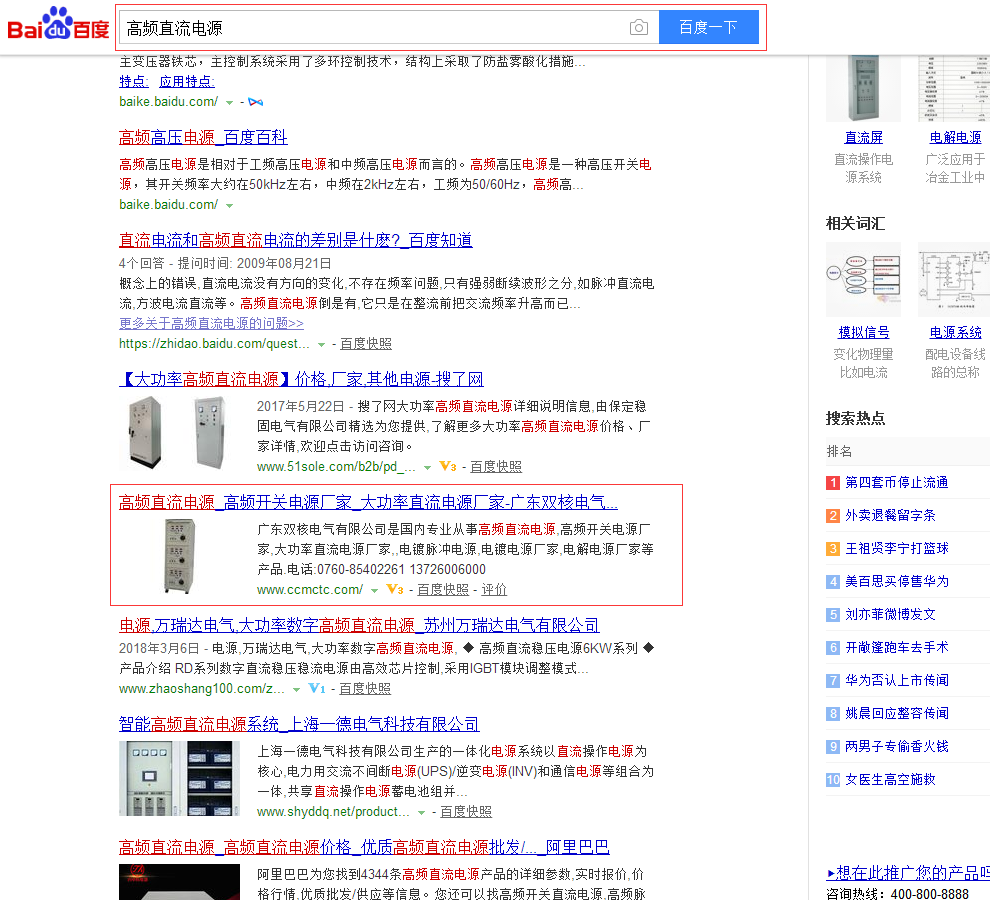The width and height of the screenshot is (990, 900).
Task: Click the V1 badge beside www.zhaoshang100.com
Action: [x=317, y=689]
